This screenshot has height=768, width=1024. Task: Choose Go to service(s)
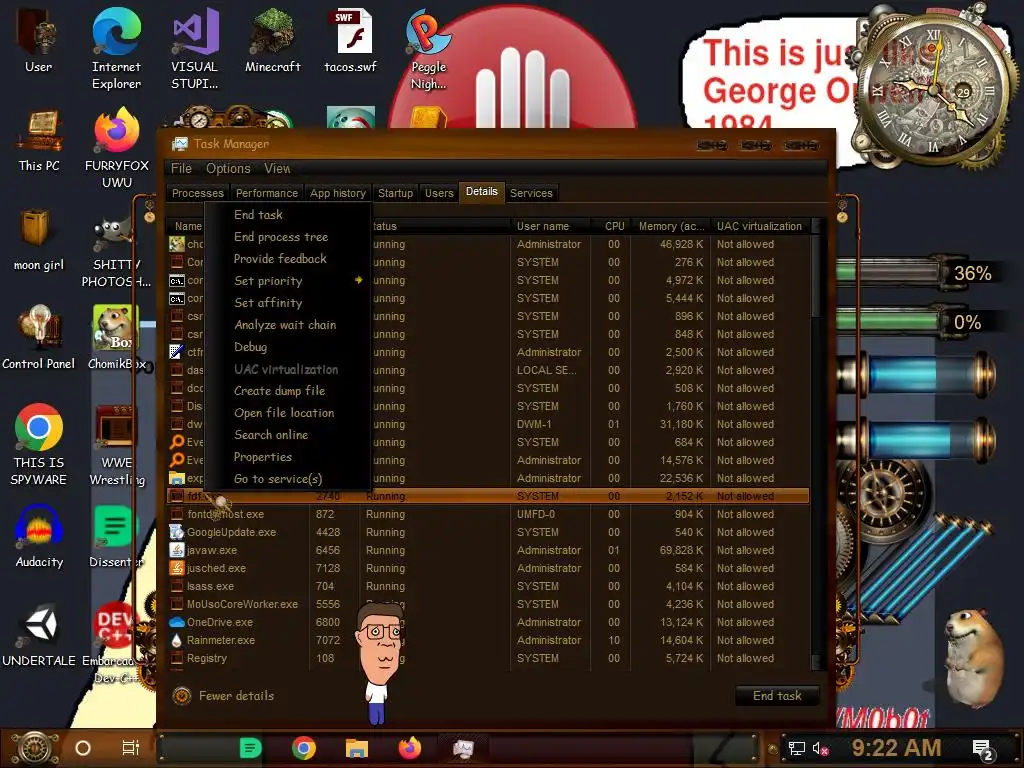[287, 479]
